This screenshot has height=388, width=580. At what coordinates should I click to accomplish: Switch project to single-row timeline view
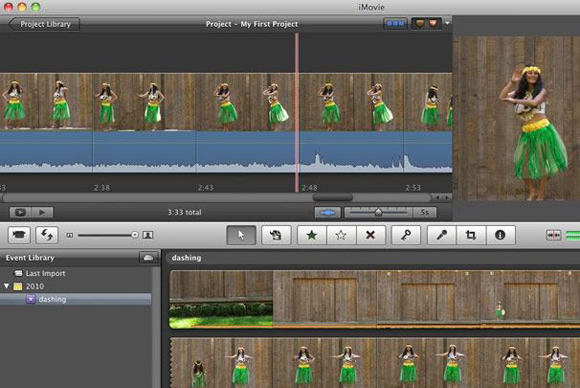point(395,24)
